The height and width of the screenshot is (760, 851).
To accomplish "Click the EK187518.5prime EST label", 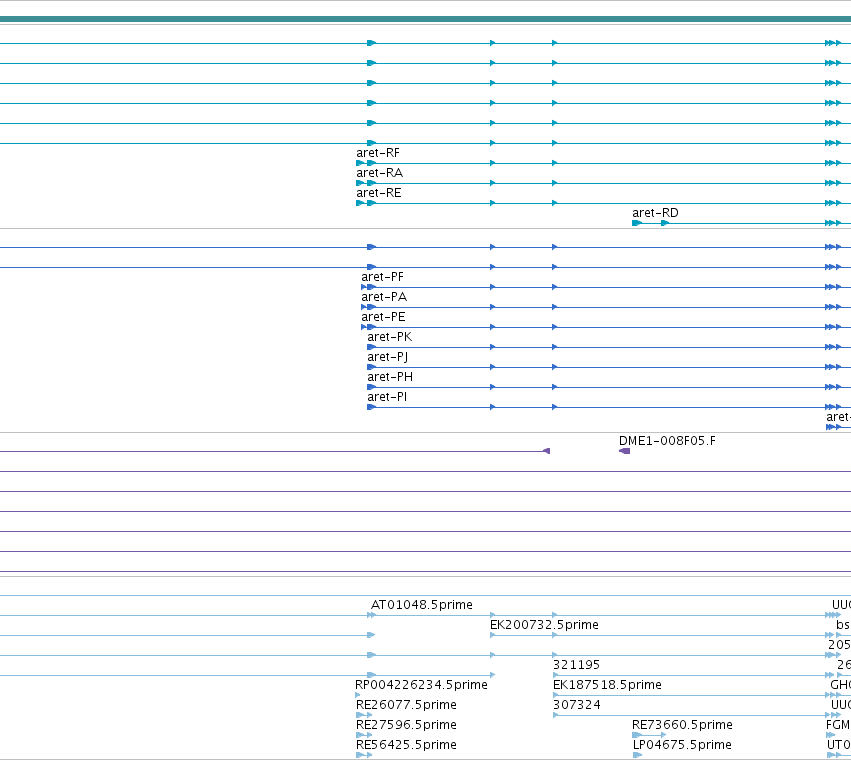I will (x=607, y=685).
